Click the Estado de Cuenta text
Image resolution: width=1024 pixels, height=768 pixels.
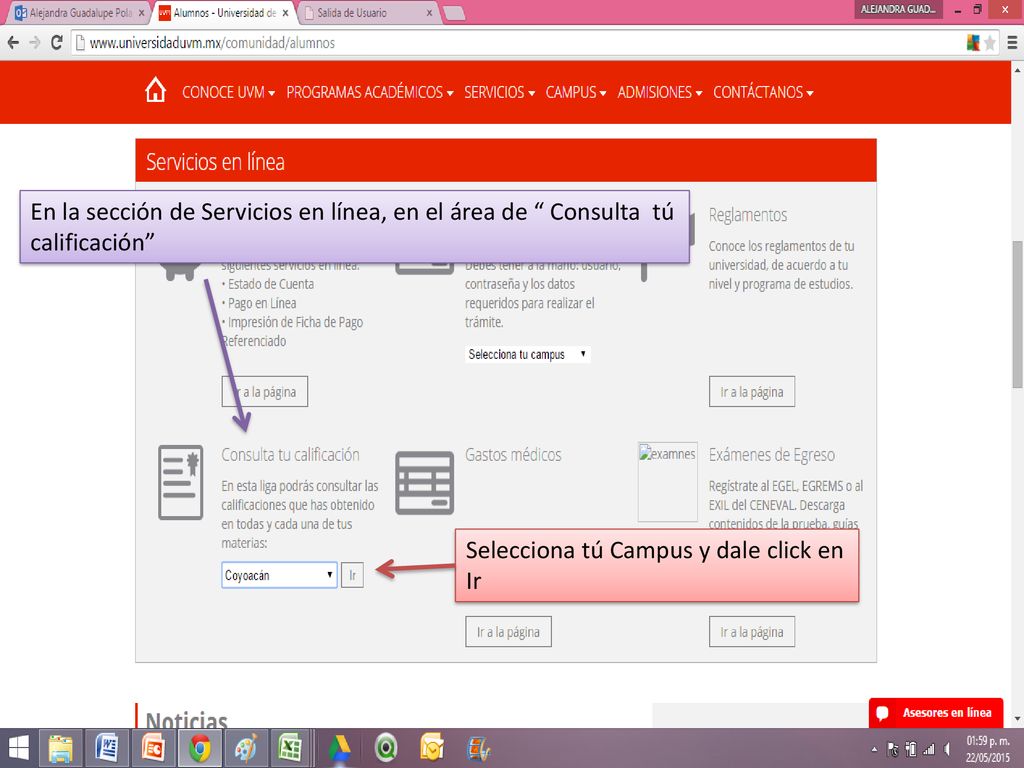[270, 284]
